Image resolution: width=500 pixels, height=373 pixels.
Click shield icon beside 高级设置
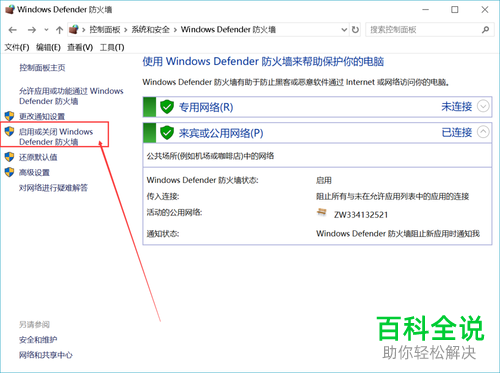(x=9, y=172)
